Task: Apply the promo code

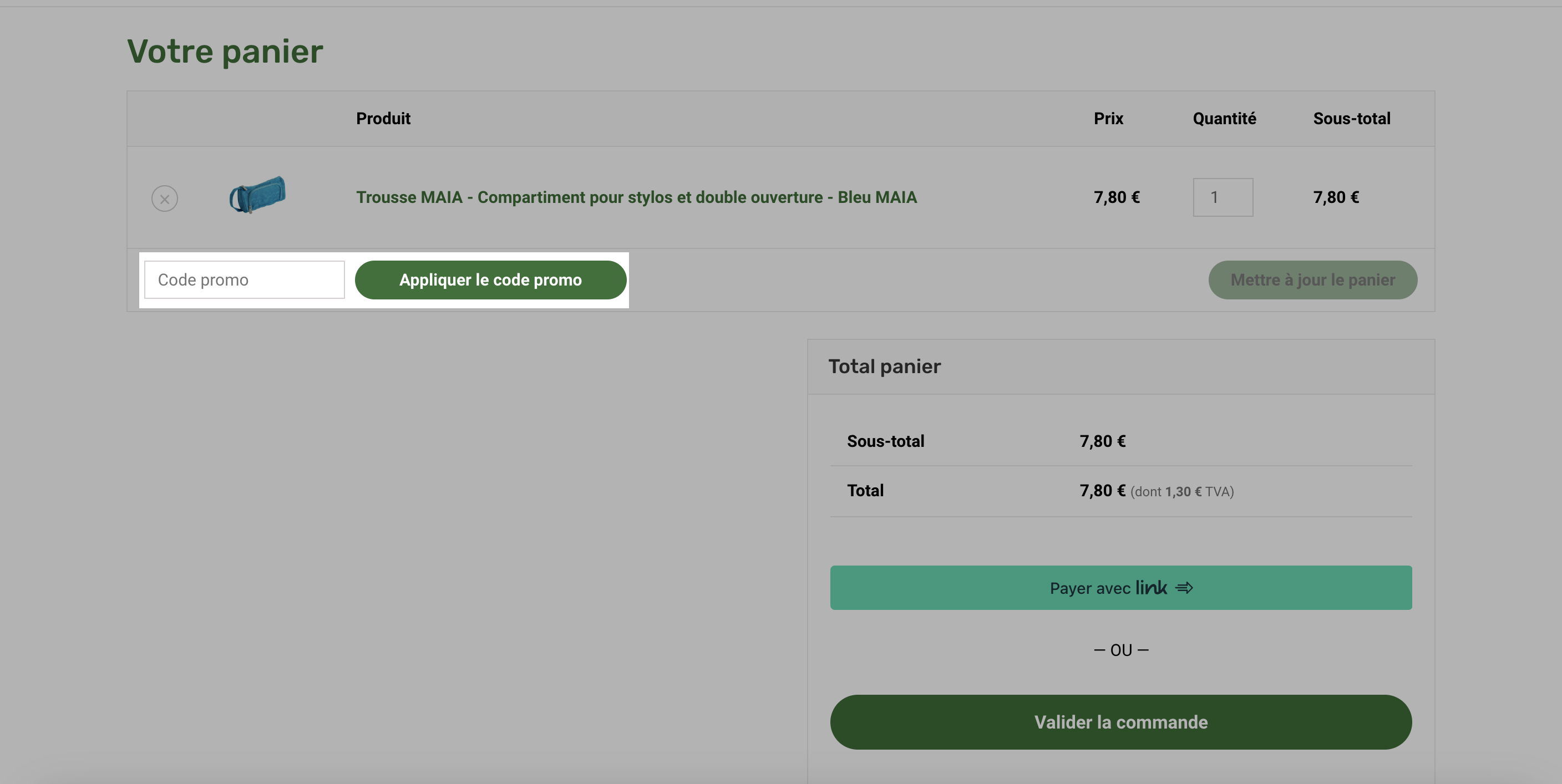Action: 490,279
